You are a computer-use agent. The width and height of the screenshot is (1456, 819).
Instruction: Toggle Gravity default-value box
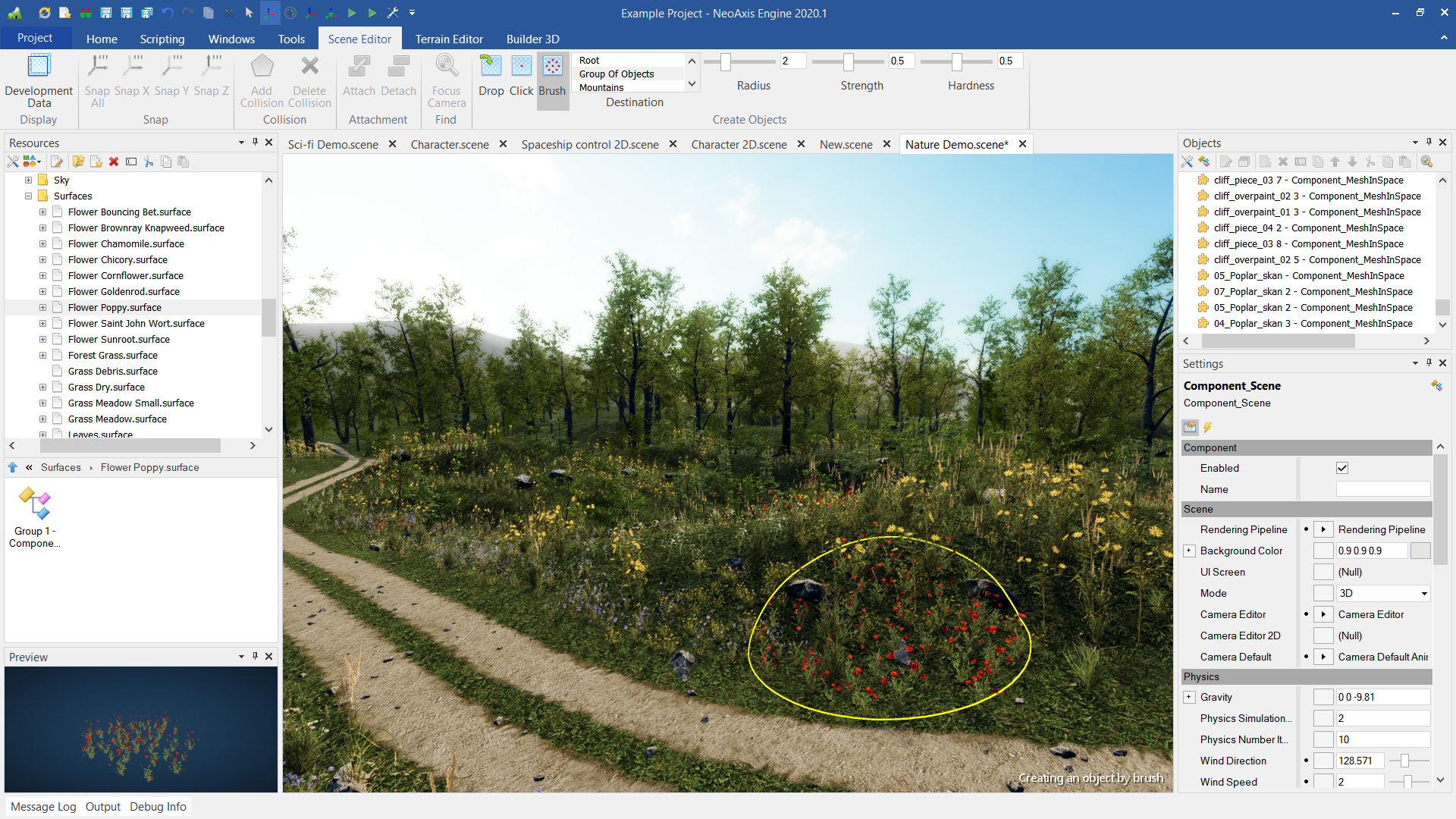coord(1323,697)
